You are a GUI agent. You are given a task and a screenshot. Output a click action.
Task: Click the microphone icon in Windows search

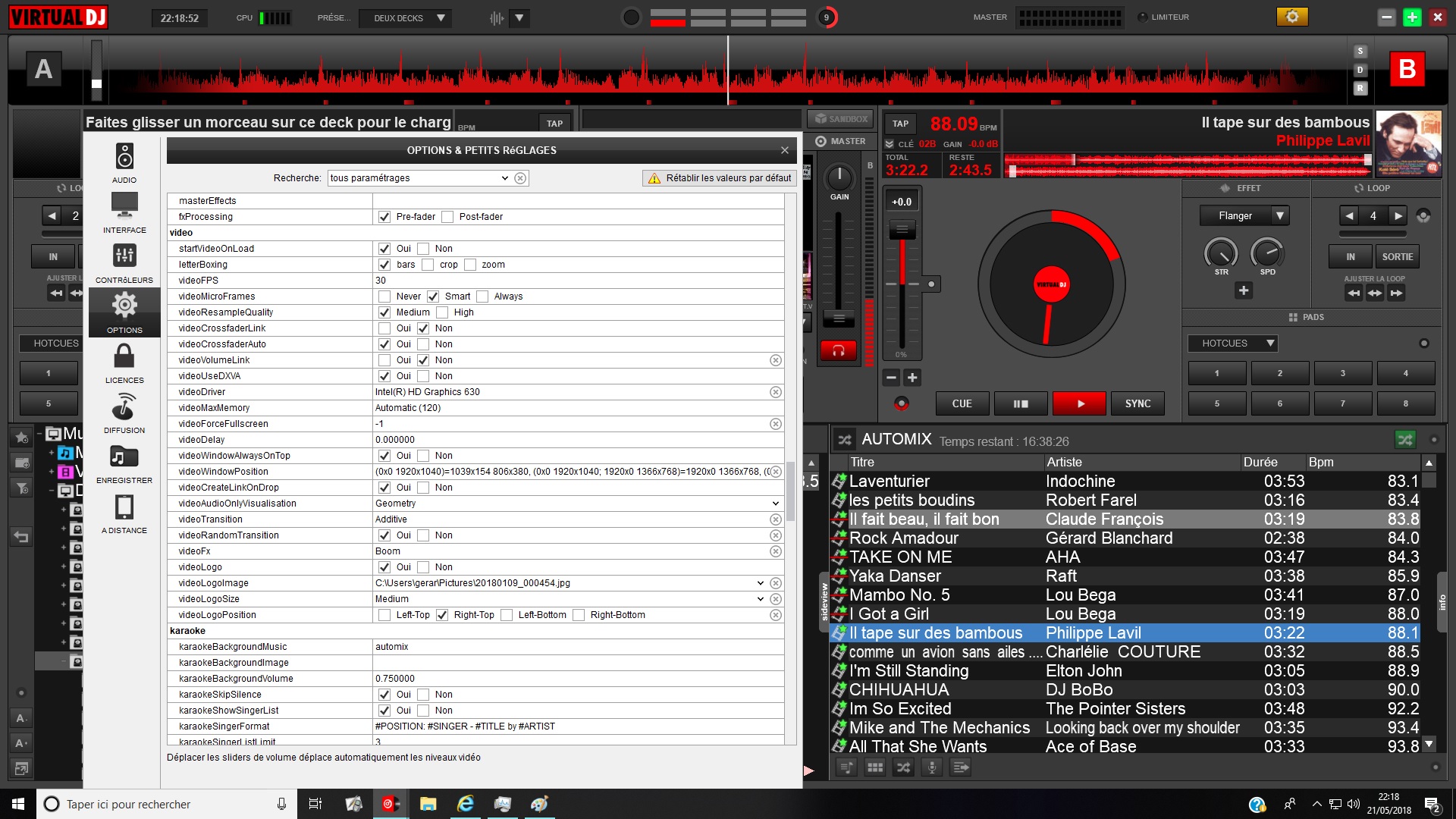(x=281, y=804)
